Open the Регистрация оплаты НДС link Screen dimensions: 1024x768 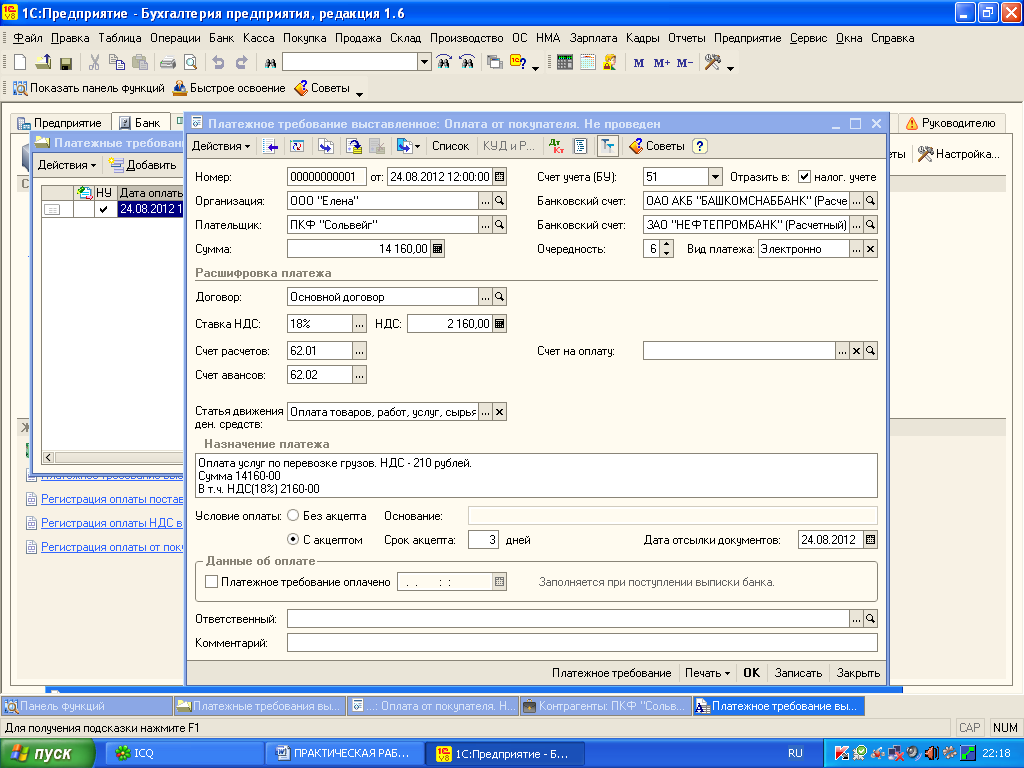pos(111,523)
